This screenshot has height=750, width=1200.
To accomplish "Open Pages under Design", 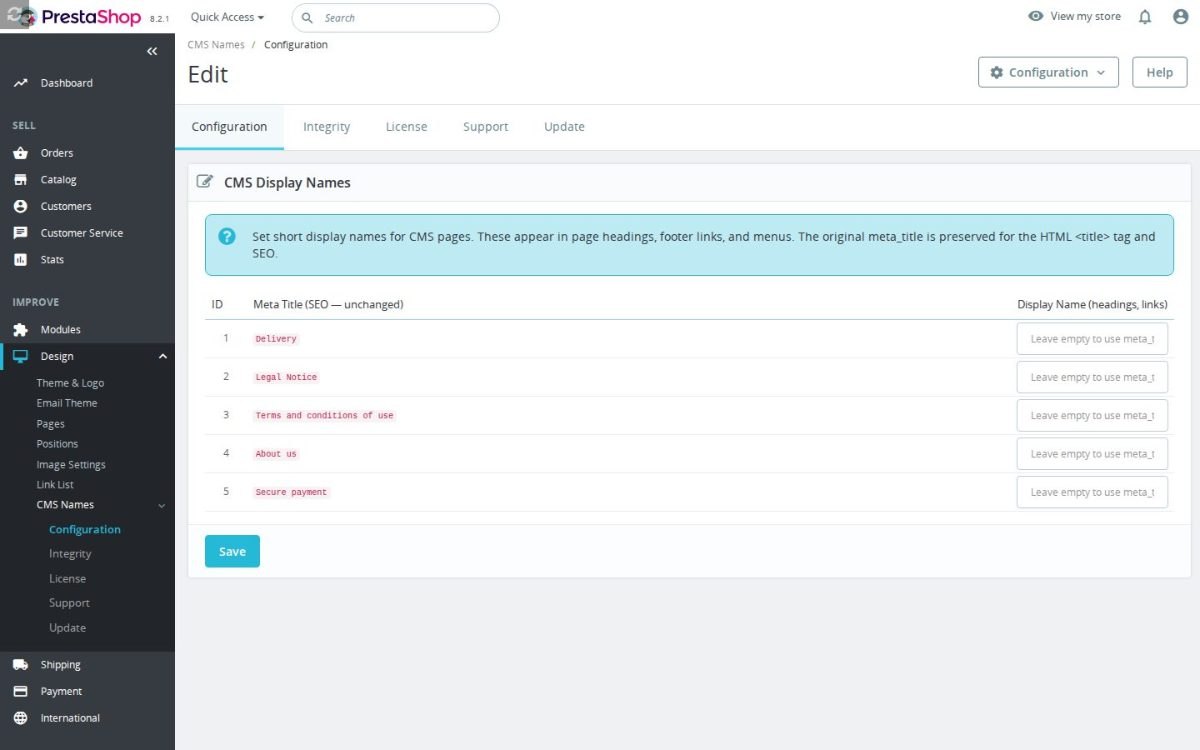I will pos(51,424).
